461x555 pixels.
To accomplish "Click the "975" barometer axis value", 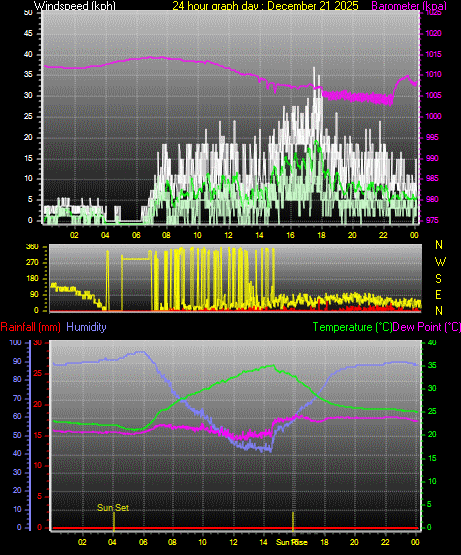I will pyautogui.click(x=432, y=220).
